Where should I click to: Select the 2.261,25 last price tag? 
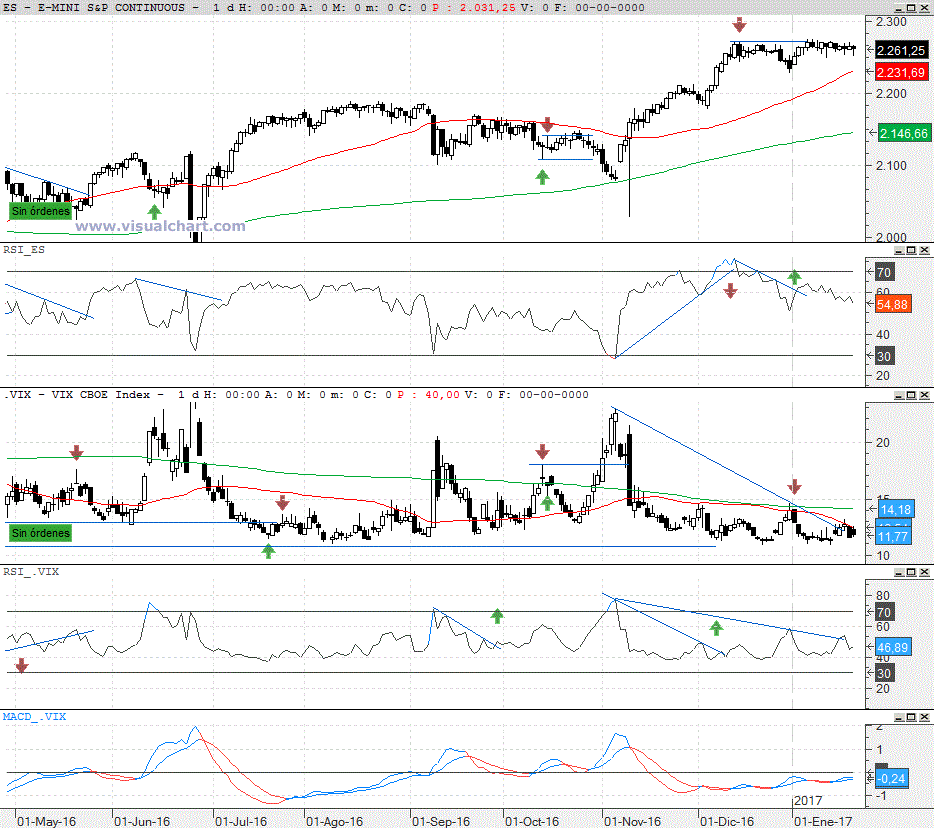click(x=901, y=51)
